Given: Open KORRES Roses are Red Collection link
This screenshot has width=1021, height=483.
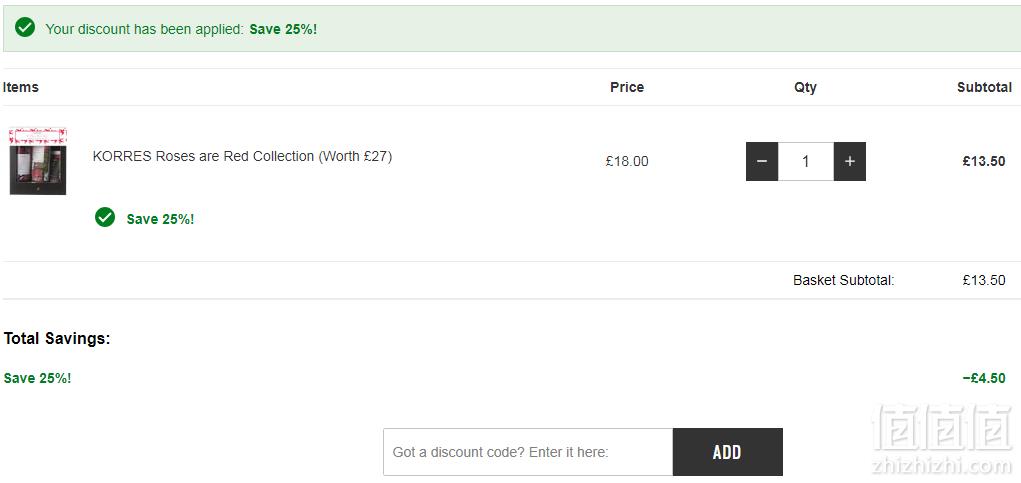Looking at the screenshot, I should (x=242, y=156).
